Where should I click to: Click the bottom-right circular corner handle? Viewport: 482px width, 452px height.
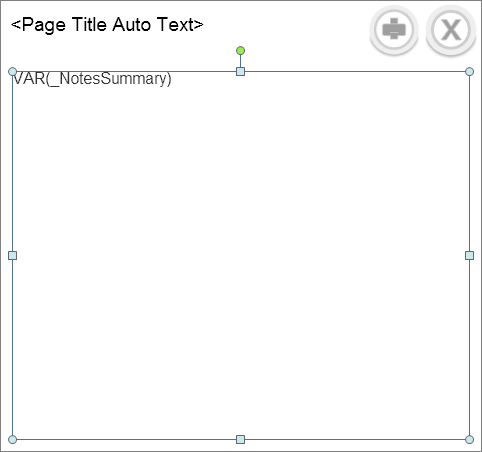469,439
